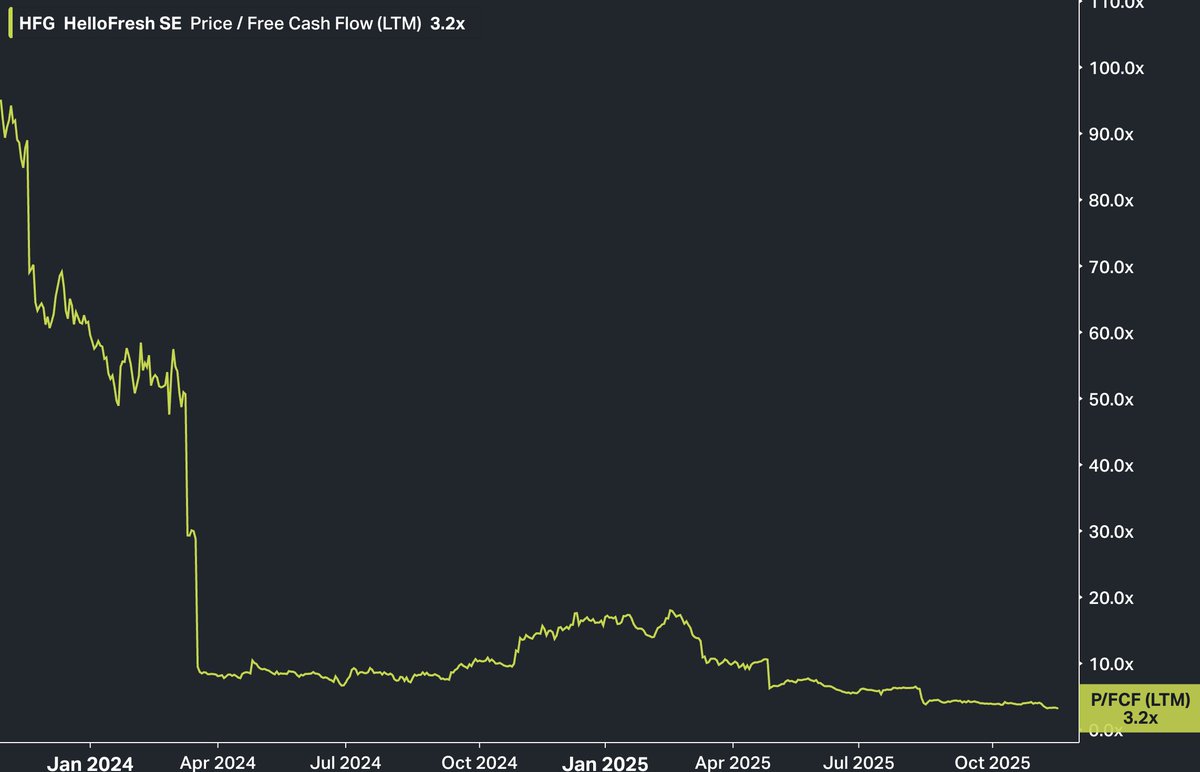Click the 20.0x y-axis label
This screenshot has width=1200, height=772.
(x=1111, y=598)
